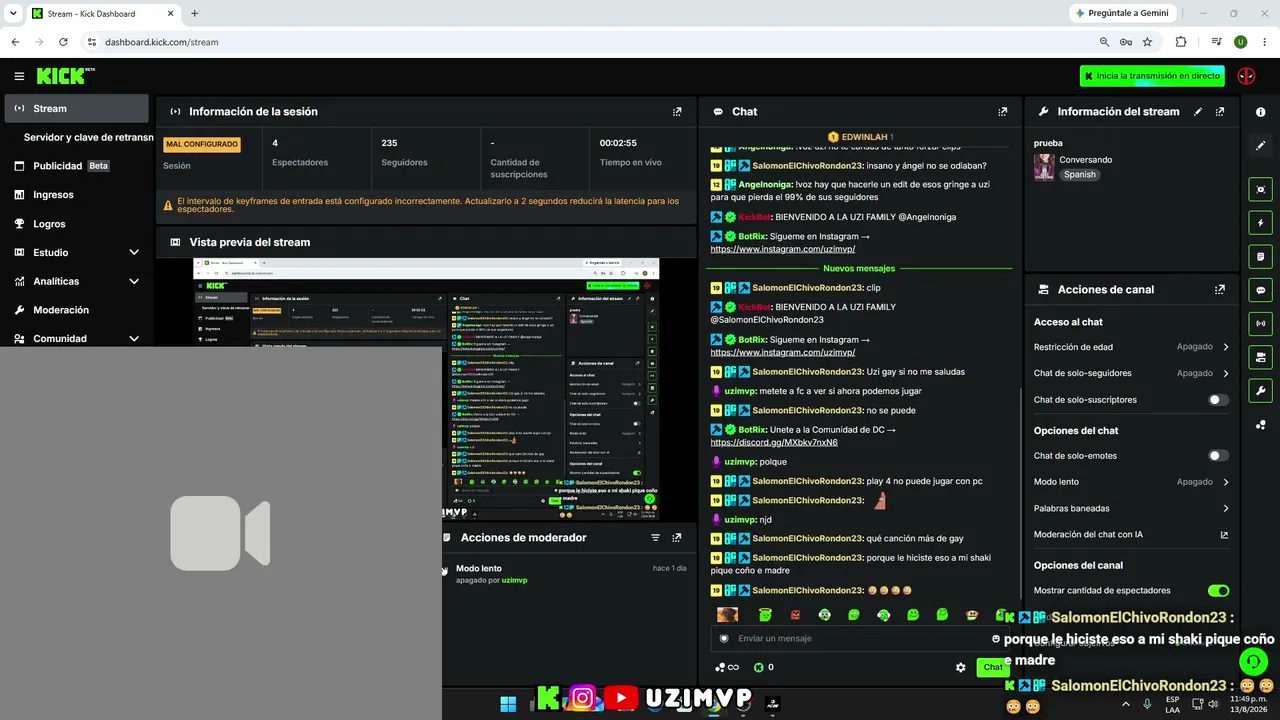Screen dimensions: 1280x720
Task: Expand the Estudio sidebar section
Action: pyautogui.click(x=76, y=253)
